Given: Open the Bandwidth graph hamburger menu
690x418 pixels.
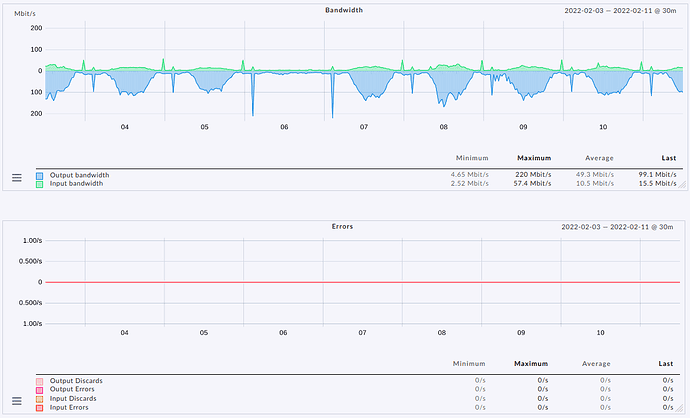Looking at the screenshot, I should point(16,177).
